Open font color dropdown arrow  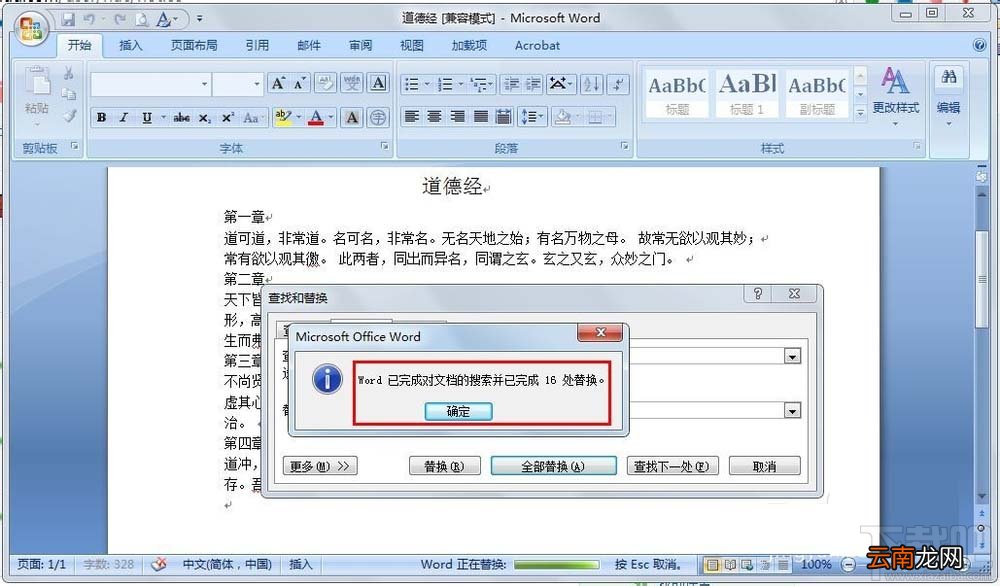coord(331,117)
